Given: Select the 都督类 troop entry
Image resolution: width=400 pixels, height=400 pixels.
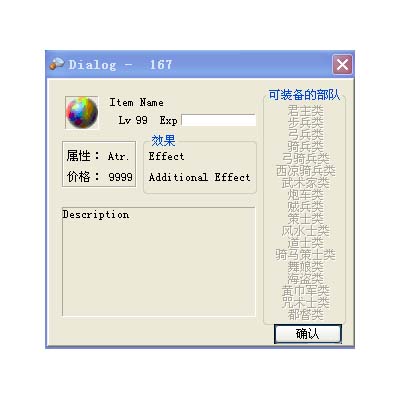Looking at the screenshot, I should coord(306,314).
